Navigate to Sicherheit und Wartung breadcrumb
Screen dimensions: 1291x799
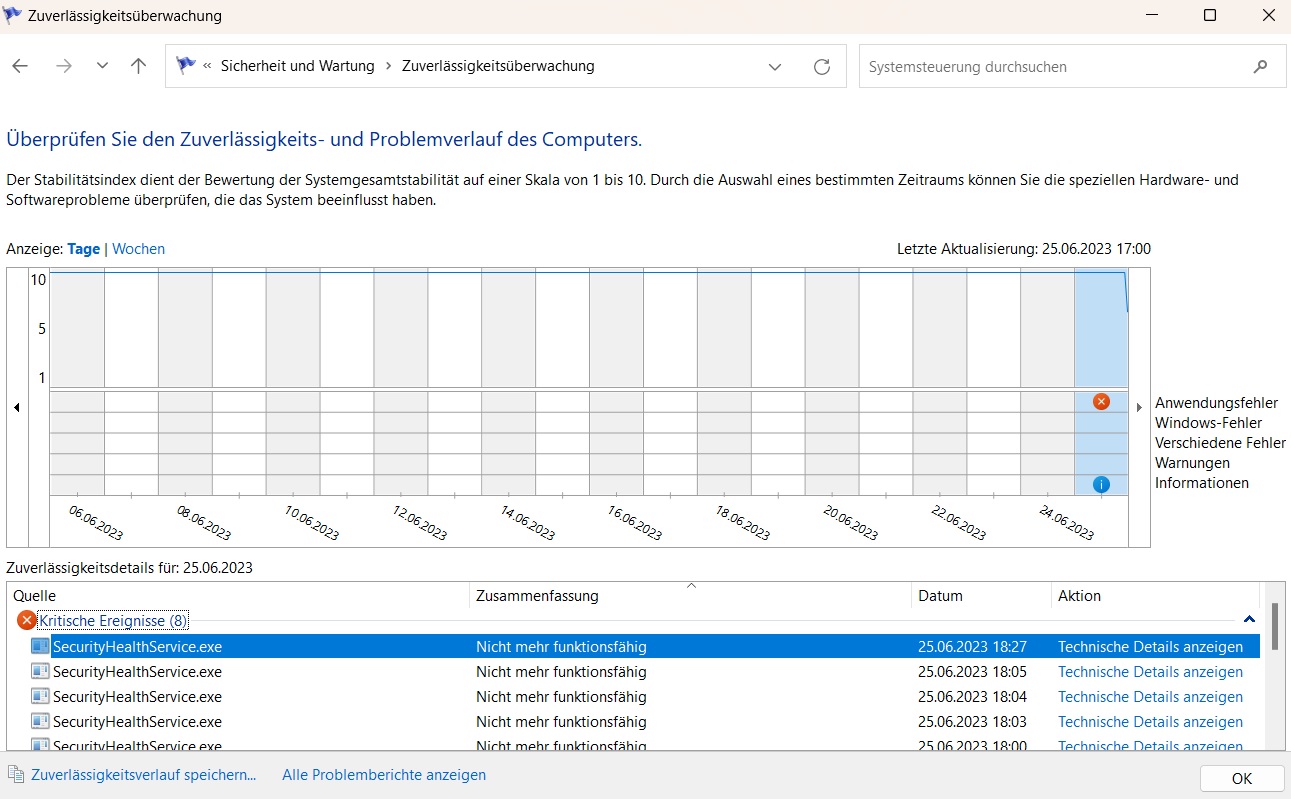pos(298,66)
